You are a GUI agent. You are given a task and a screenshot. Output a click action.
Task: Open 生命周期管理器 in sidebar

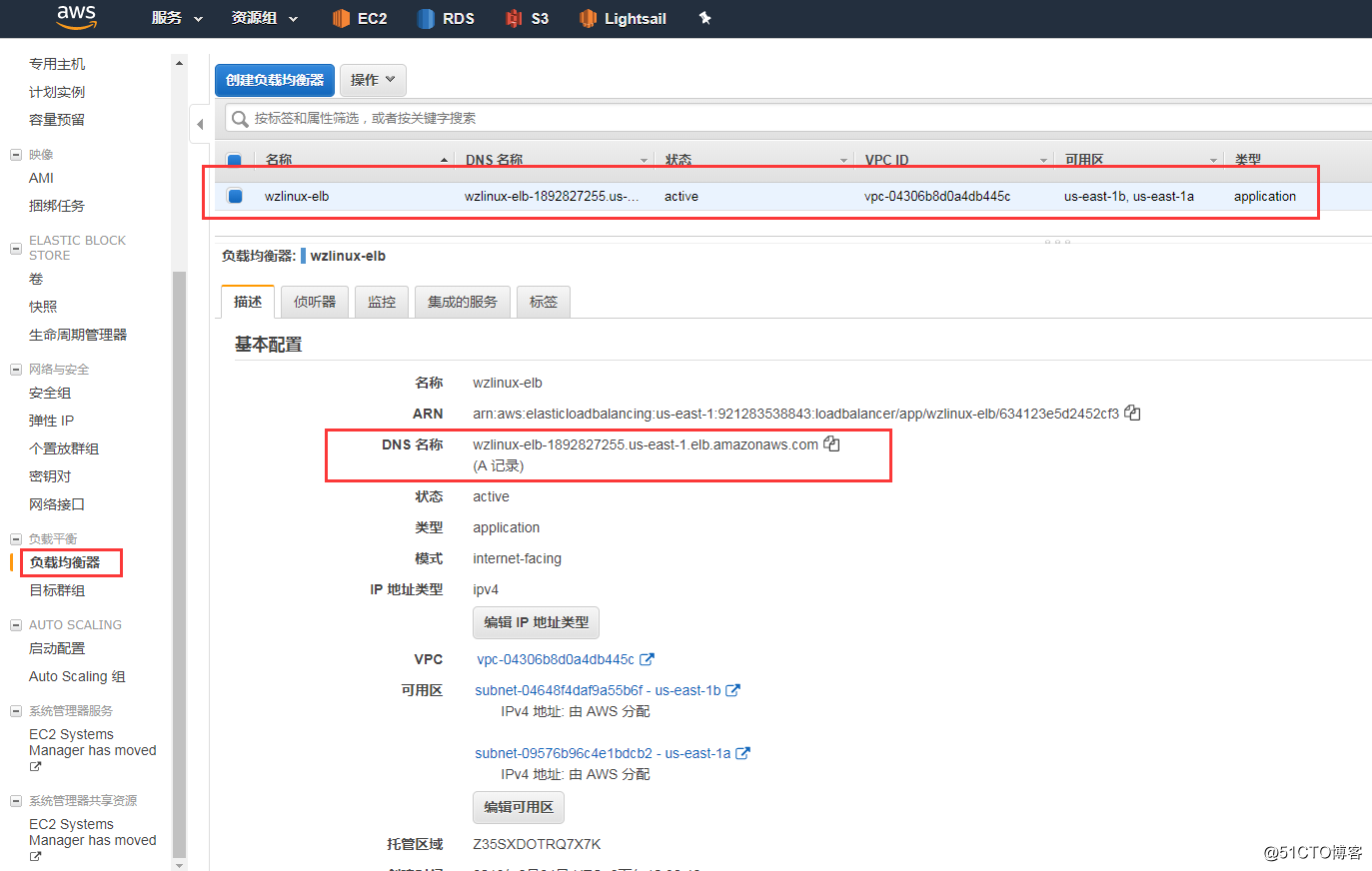(78, 335)
